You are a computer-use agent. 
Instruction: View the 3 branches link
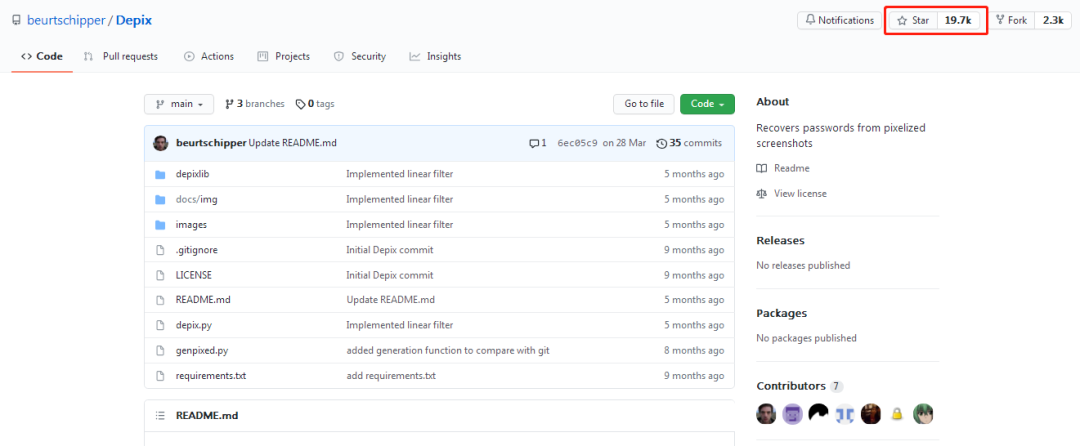[254, 104]
